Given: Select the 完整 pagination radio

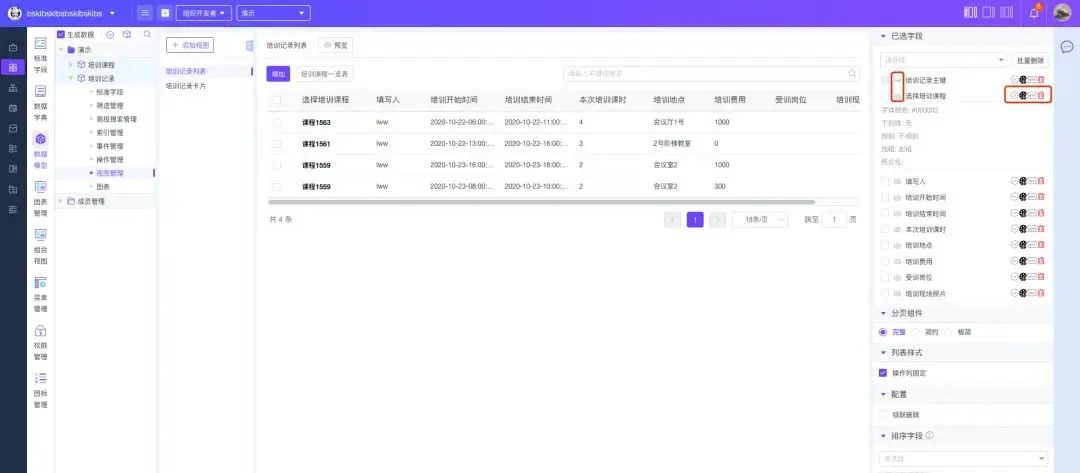Looking at the screenshot, I should coord(883,332).
